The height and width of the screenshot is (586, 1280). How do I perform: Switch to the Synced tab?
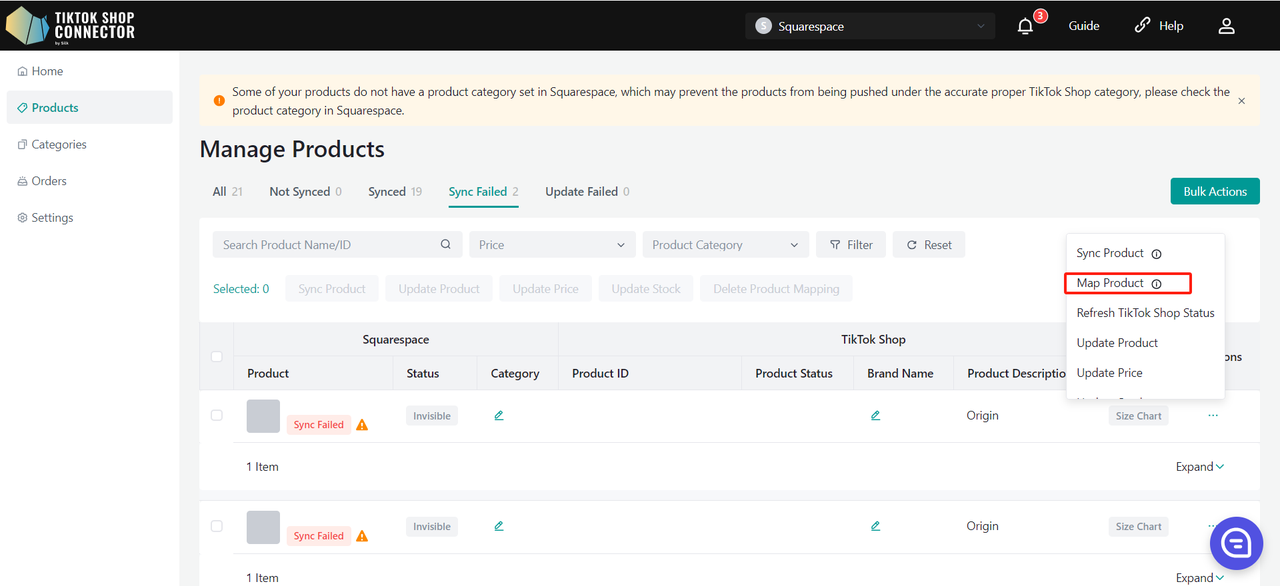[395, 191]
